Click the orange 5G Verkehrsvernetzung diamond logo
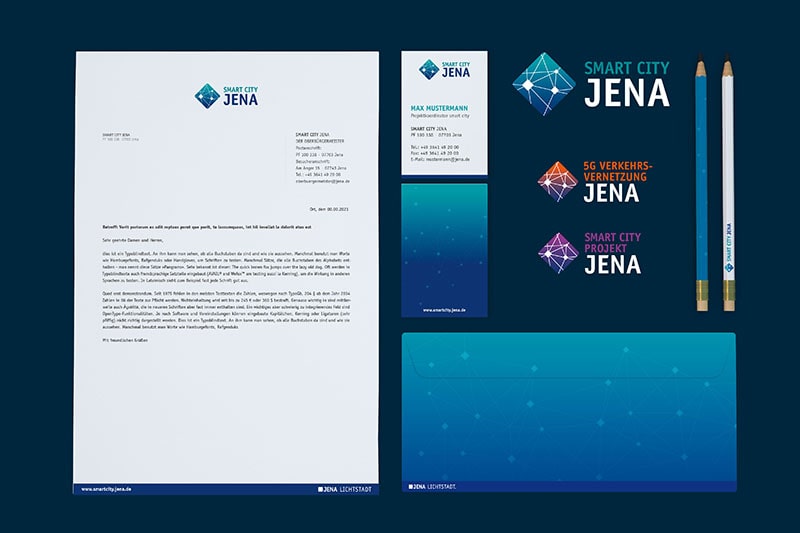Viewport: 800px width, 533px height. tap(558, 182)
